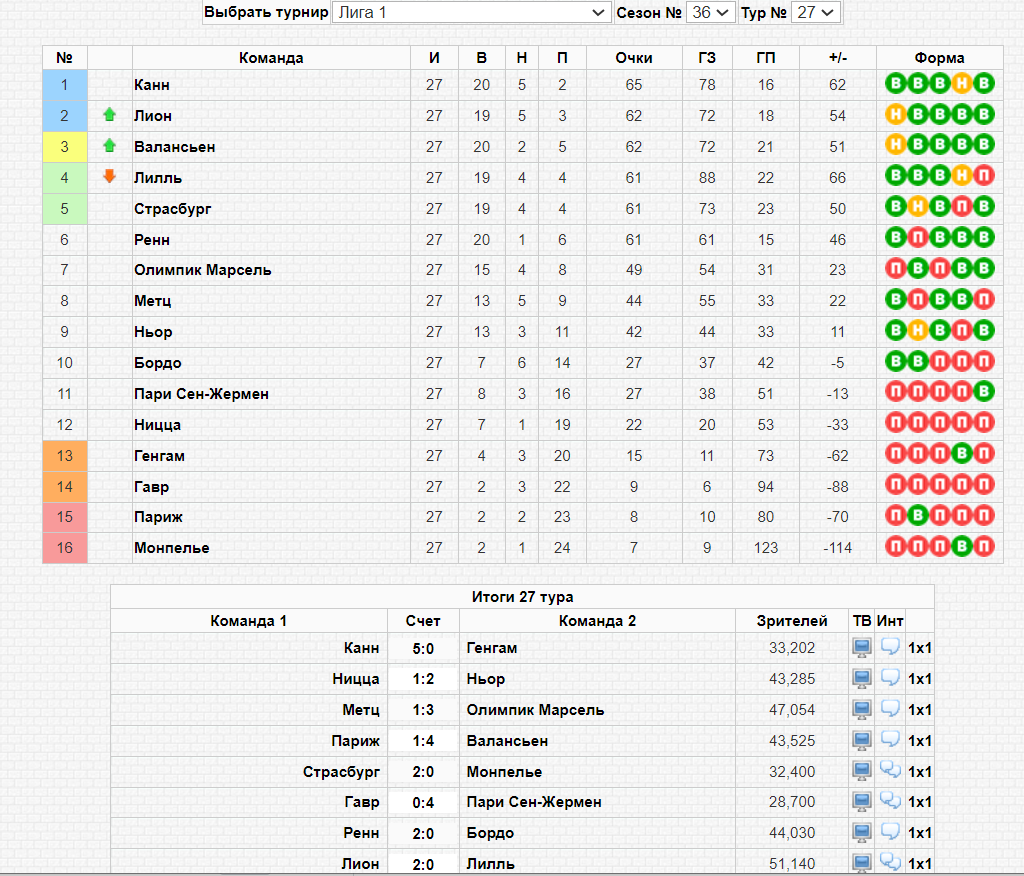Click green up arrow beside Лион
Viewport: 1024px width, 876px height.
(x=109, y=115)
